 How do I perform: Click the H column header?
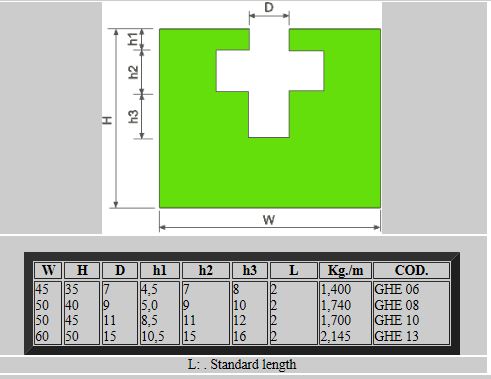click(x=82, y=270)
